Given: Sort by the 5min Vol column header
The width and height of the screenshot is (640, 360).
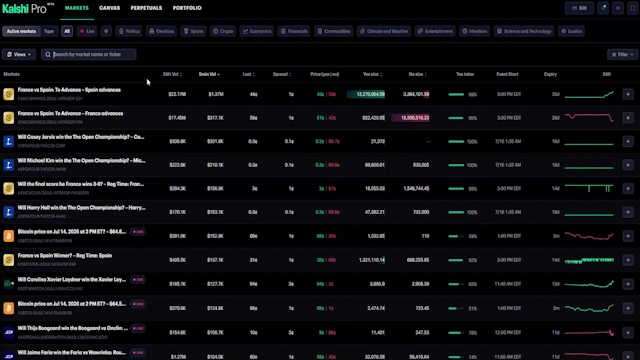Looking at the screenshot, I should coord(209,74).
